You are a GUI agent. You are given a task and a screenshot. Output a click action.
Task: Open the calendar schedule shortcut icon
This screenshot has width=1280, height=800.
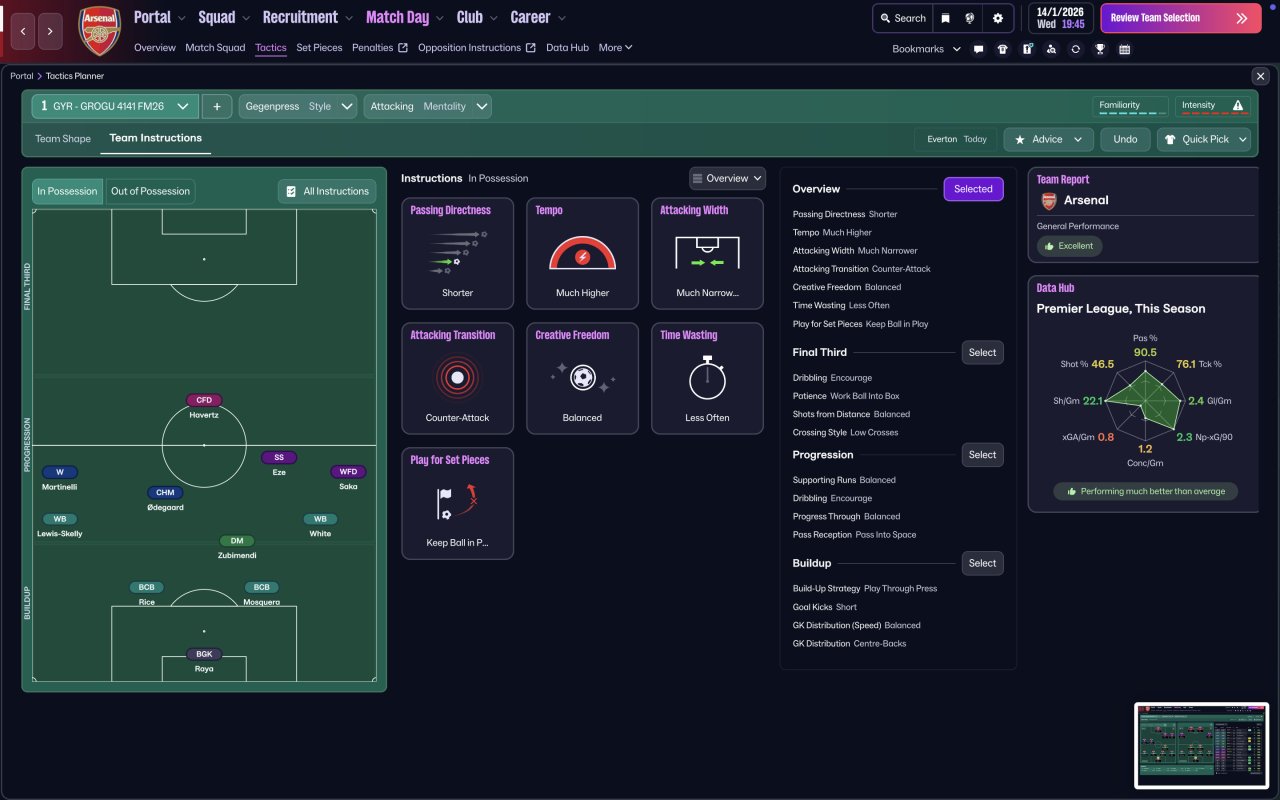coord(1124,49)
